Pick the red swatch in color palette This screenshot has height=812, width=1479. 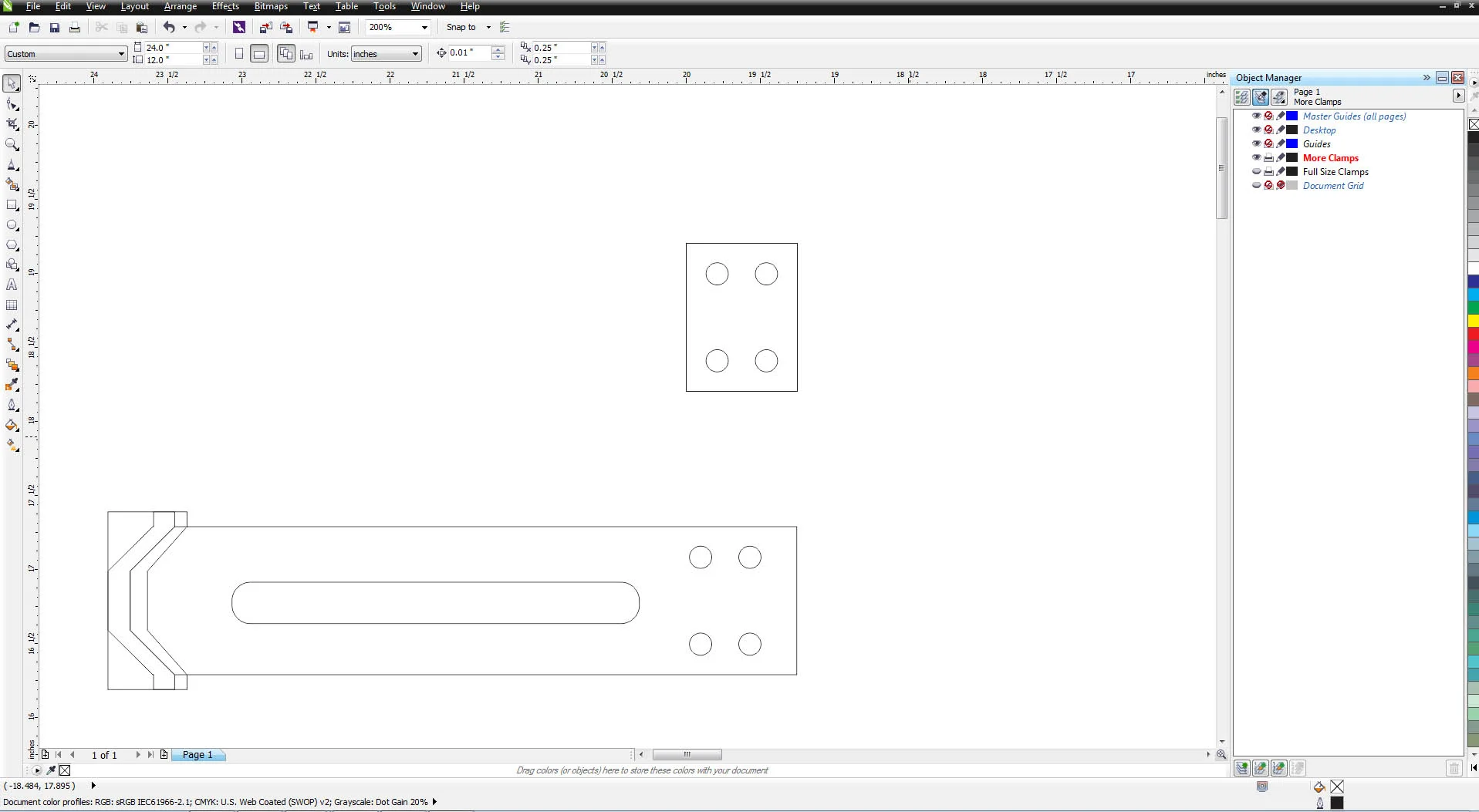[1473, 335]
